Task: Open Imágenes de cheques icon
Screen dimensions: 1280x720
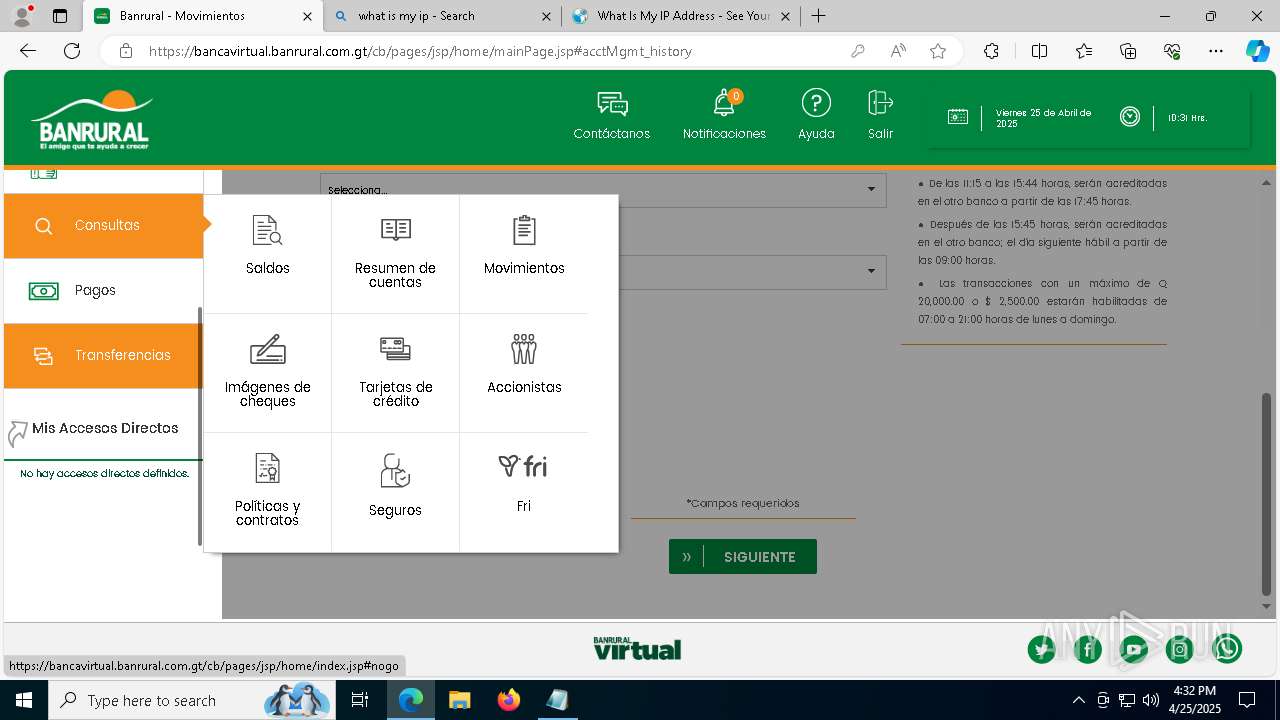Action: [267, 349]
